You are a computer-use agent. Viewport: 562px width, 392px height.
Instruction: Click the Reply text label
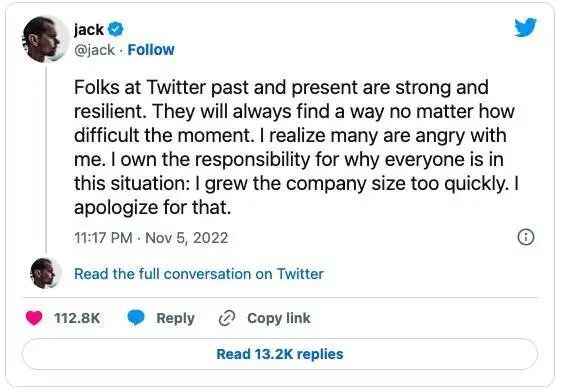[x=176, y=318]
